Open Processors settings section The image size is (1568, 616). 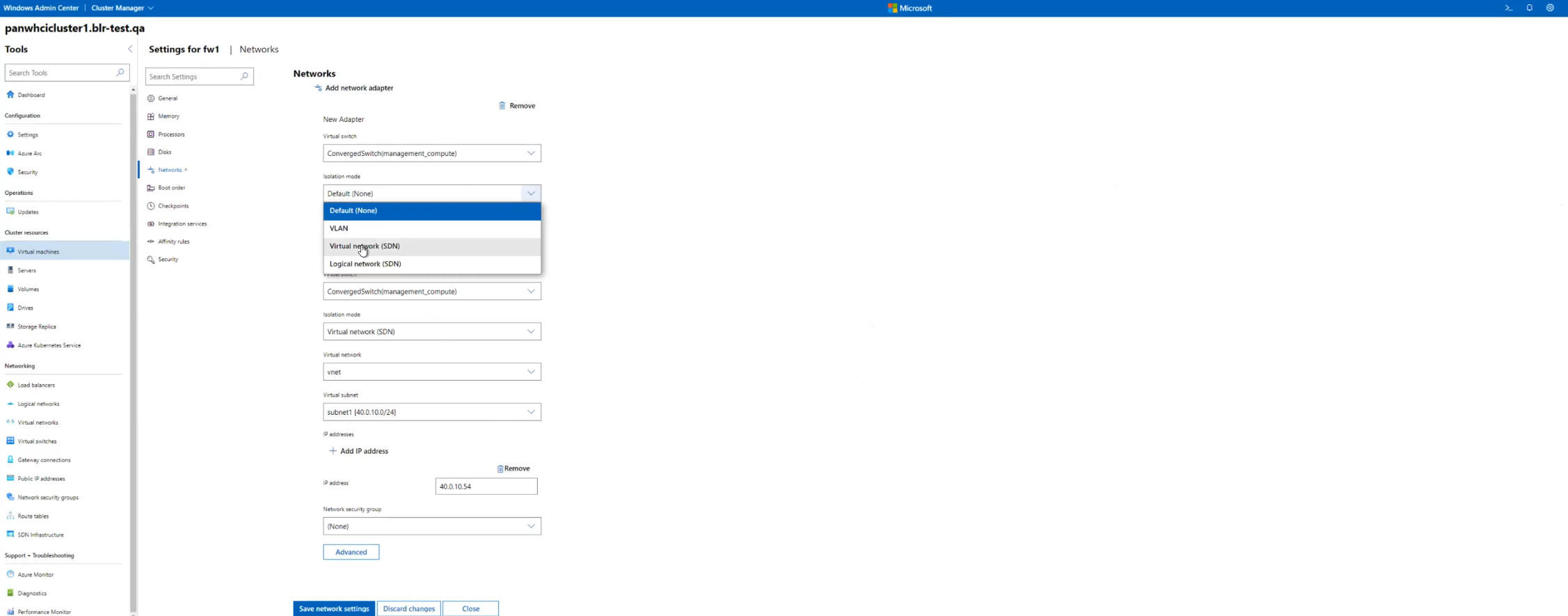(171, 134)
